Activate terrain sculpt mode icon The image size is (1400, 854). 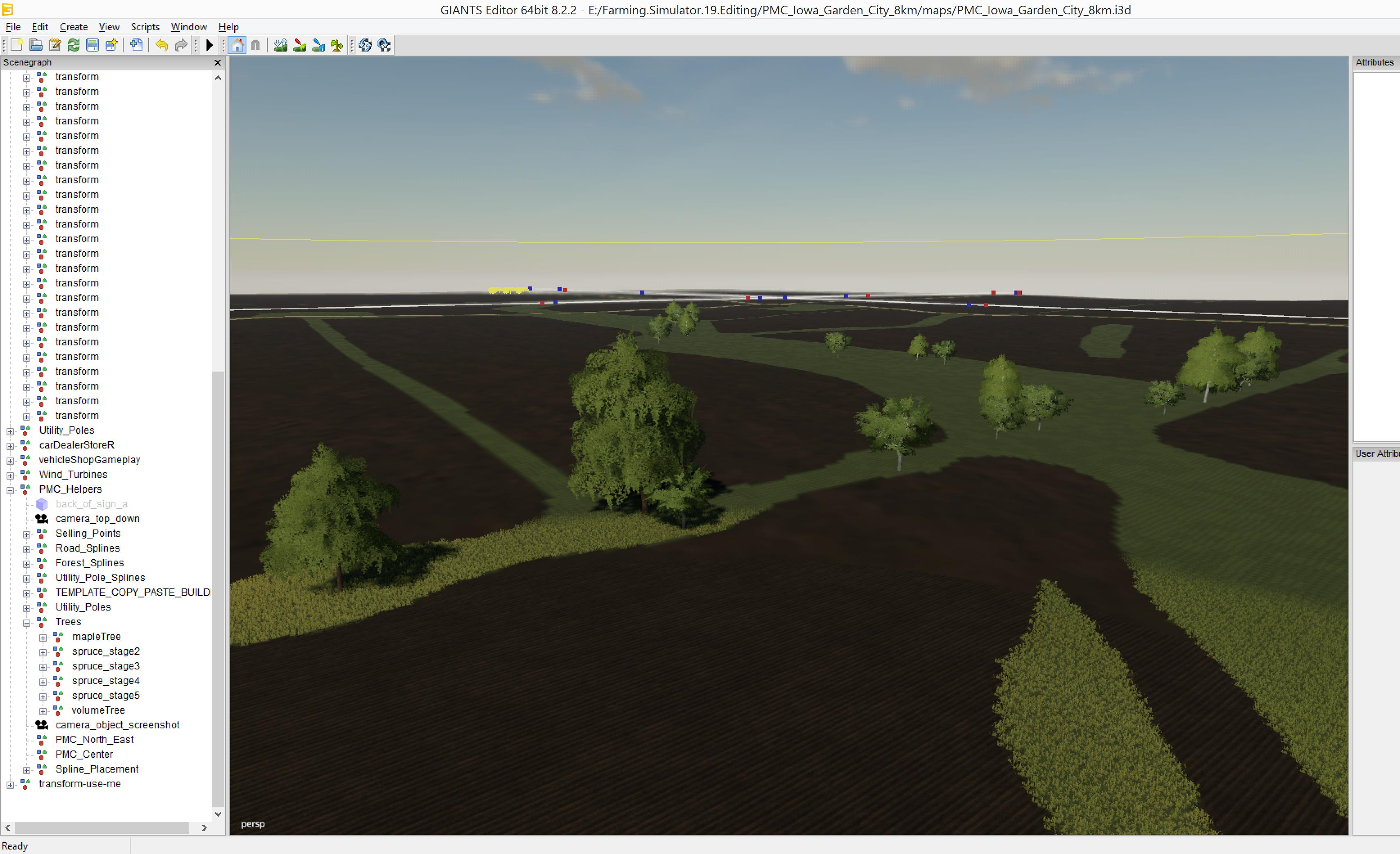(x=281, y=45)
